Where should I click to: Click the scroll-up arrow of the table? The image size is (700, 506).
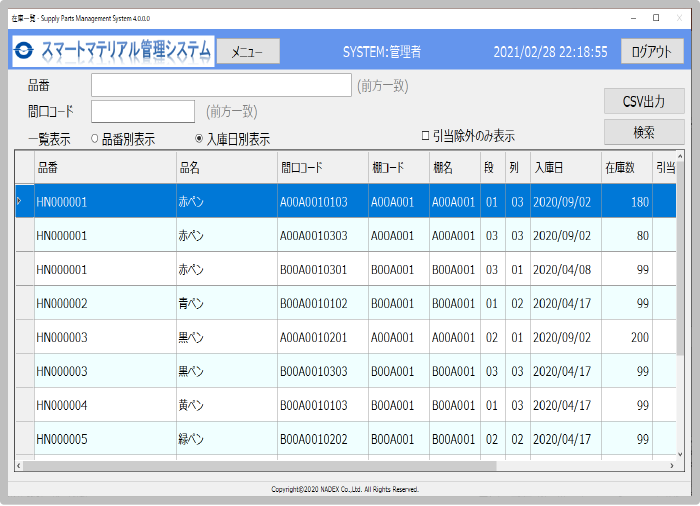coord(680,156)
